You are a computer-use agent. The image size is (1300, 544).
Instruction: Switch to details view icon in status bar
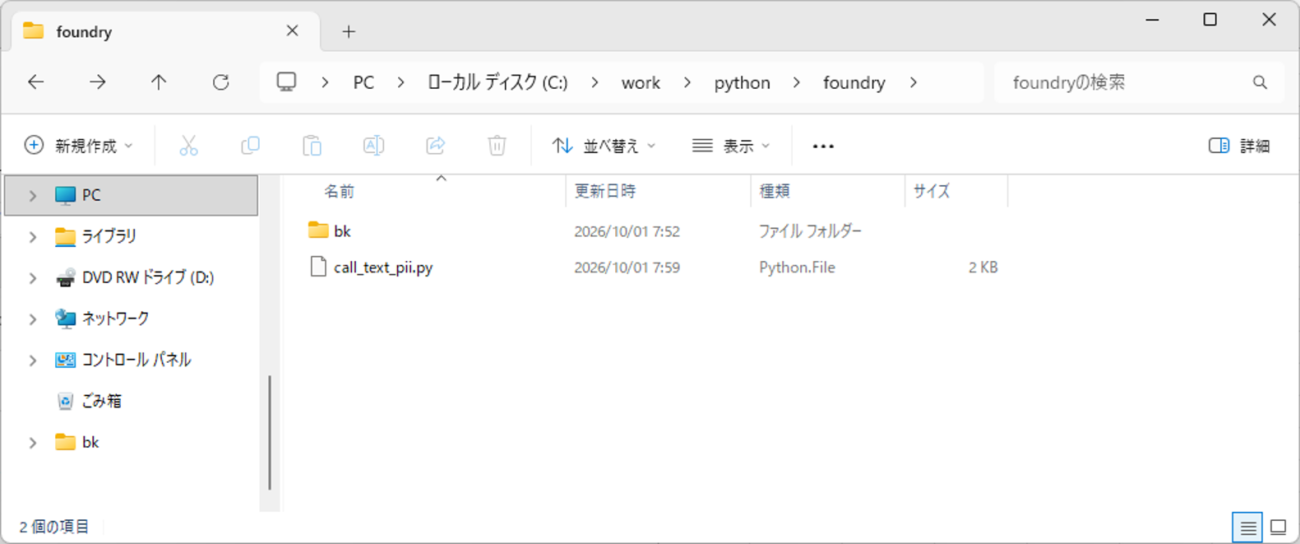tap(1247, 527)
